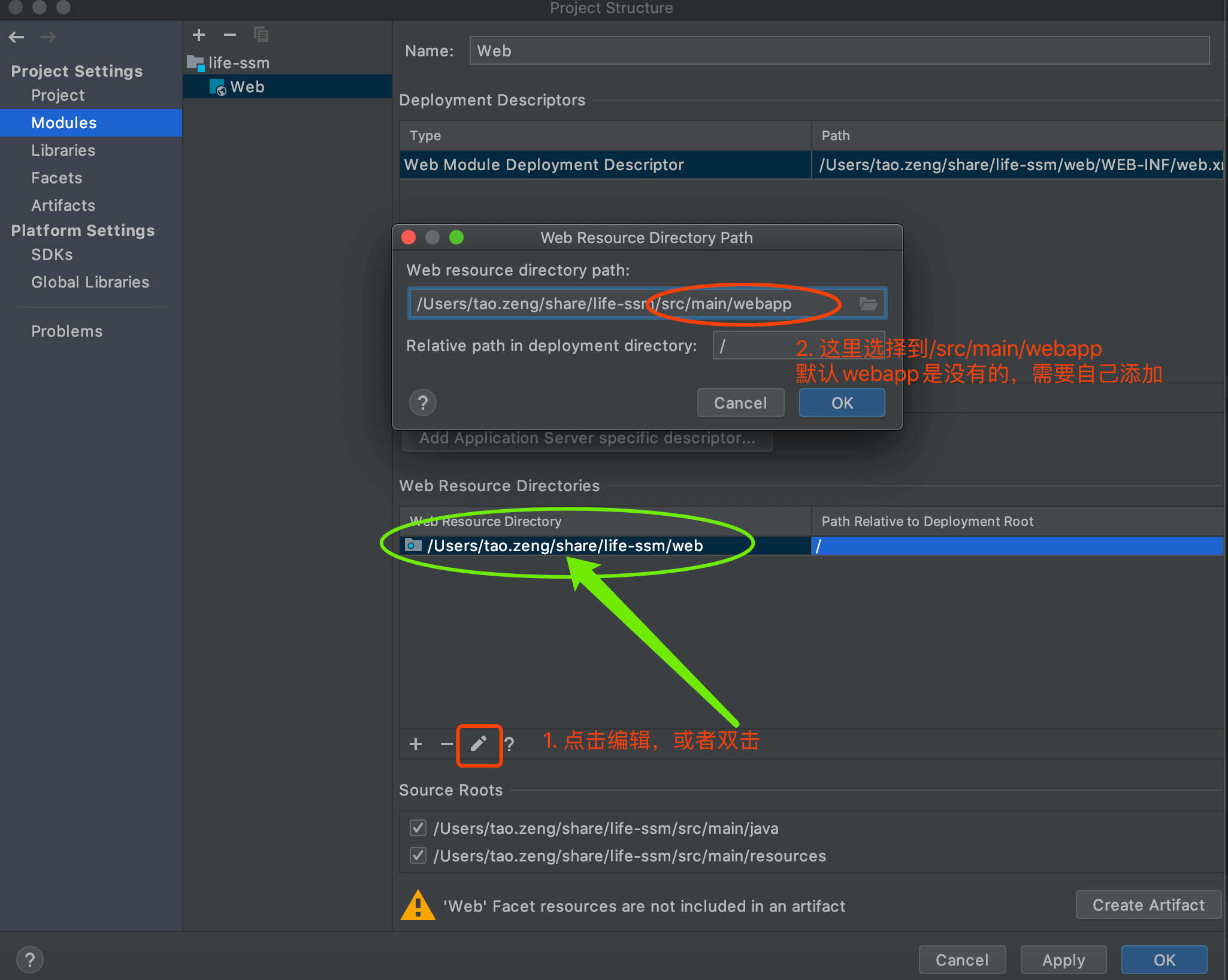Click the remove module minus icon
1228x980 pixels.
tap(229, 35)
